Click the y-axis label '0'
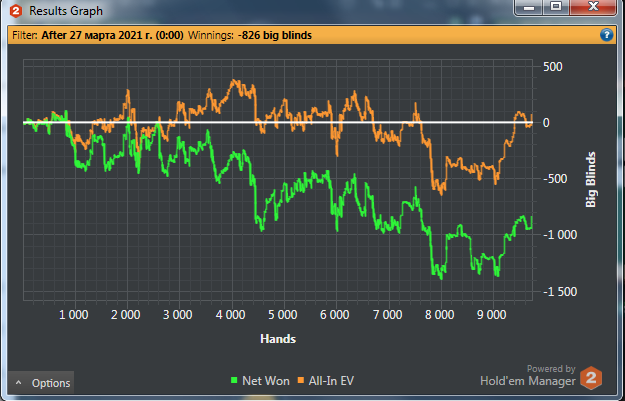 tap(546, 123)
